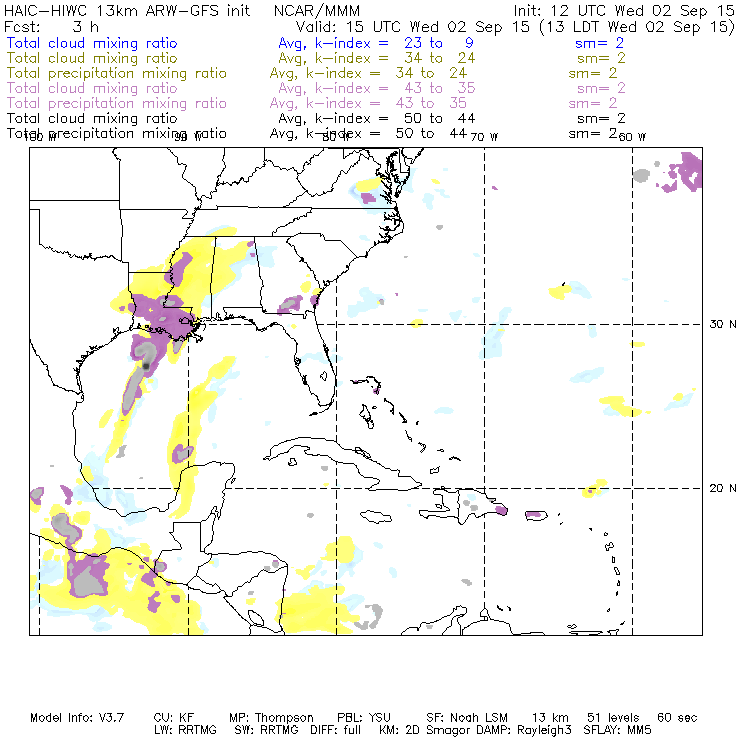The width and height of the screenshot is (740, 740).
Task: Click the "MP: Thompson" footer entry
Action: (x=271, y=718)
